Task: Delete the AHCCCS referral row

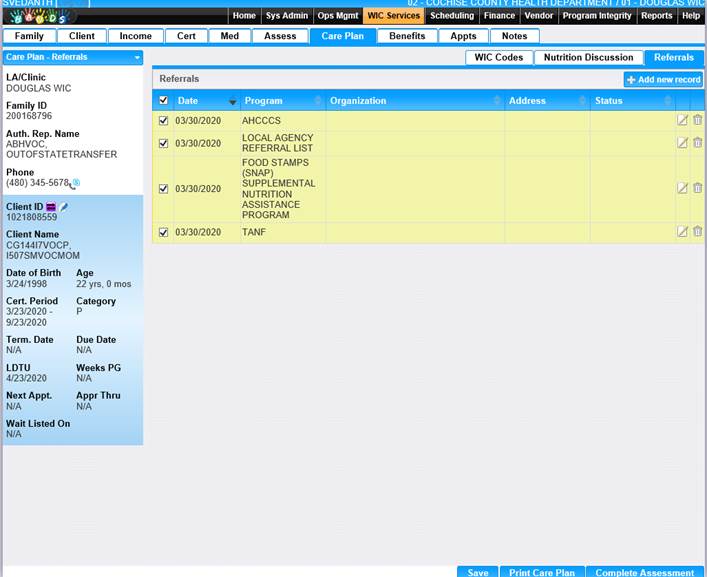Action: (x=698, y=119)
